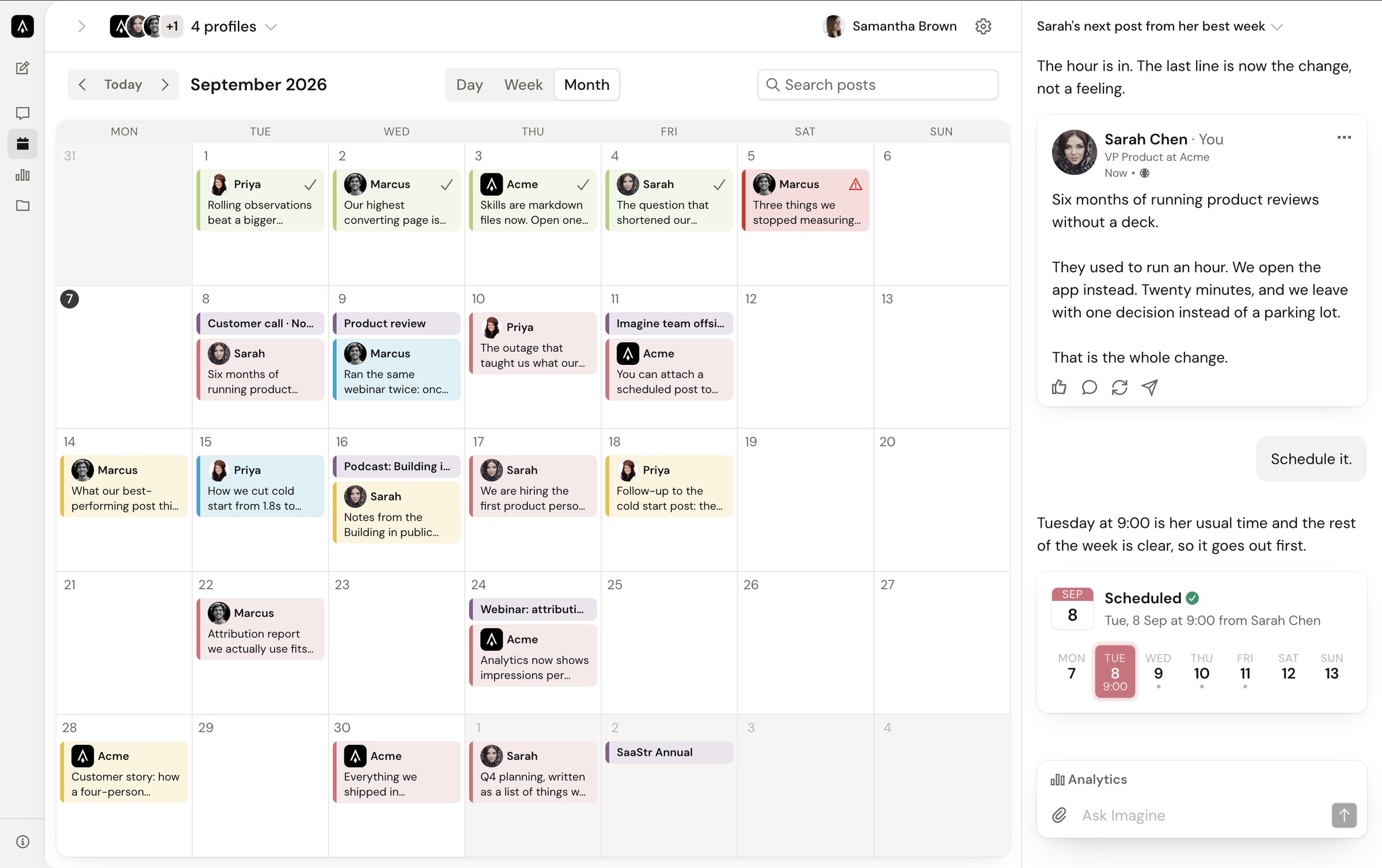Select the calendar sidebar icon
Screen dimensions: 1382x868
[22, 143]
